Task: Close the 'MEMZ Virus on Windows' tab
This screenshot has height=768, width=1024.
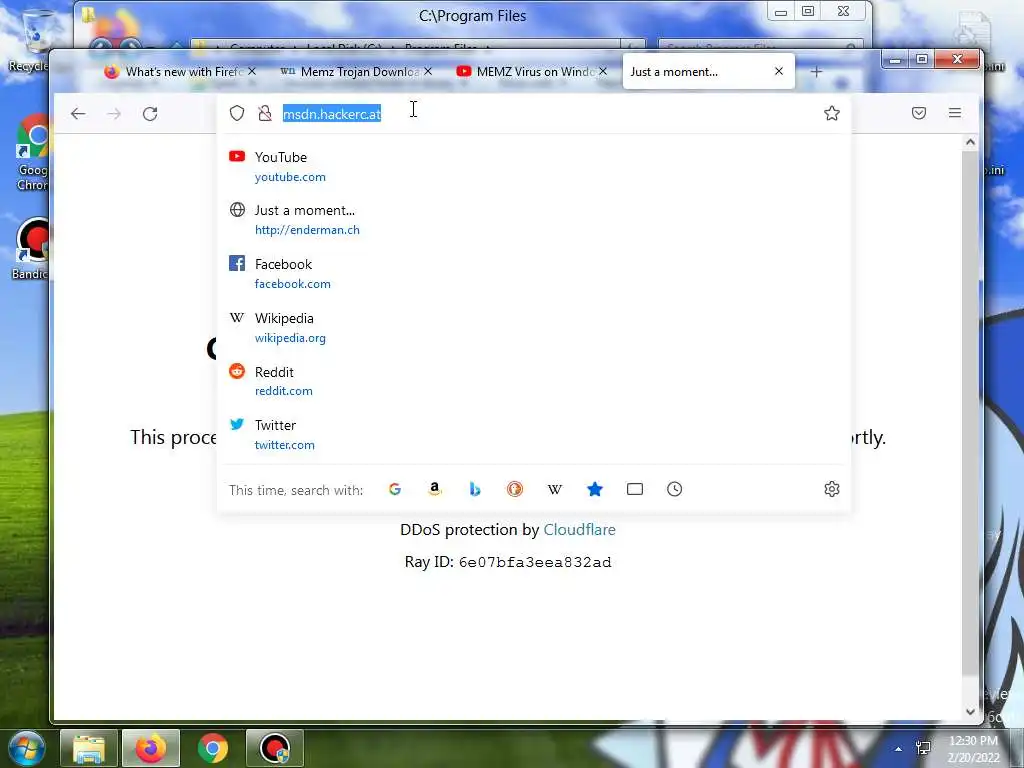Action: [603, 71]
